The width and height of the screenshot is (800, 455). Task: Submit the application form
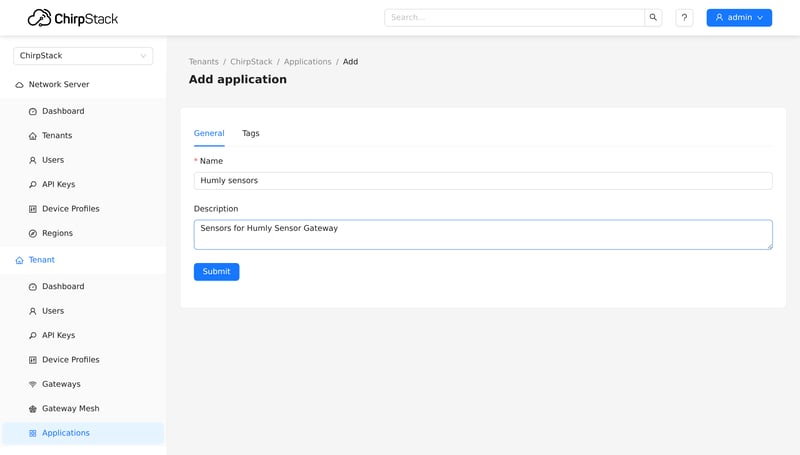point(216,271)
